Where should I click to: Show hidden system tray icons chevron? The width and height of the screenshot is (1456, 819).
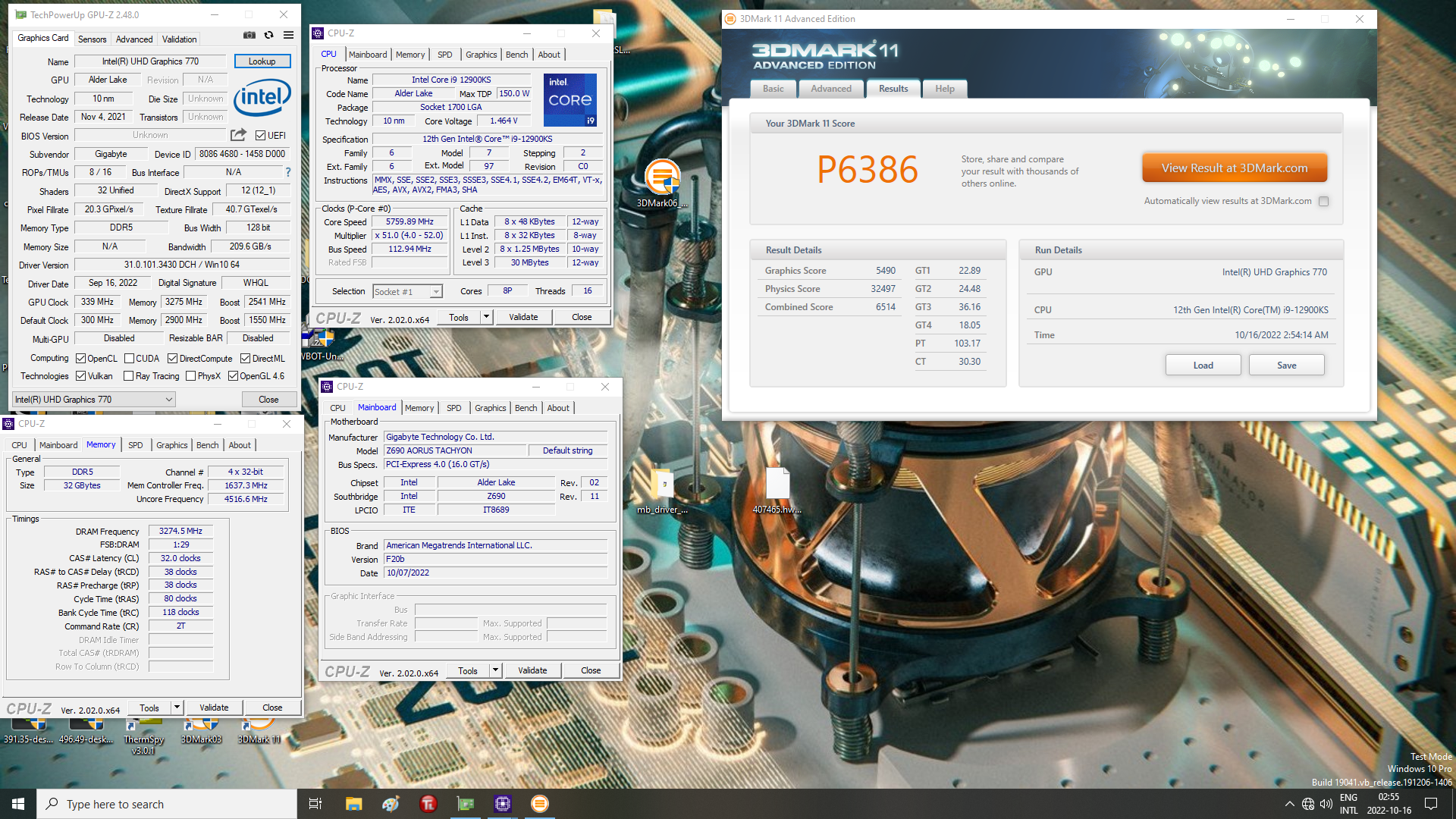coord(1289,804)
